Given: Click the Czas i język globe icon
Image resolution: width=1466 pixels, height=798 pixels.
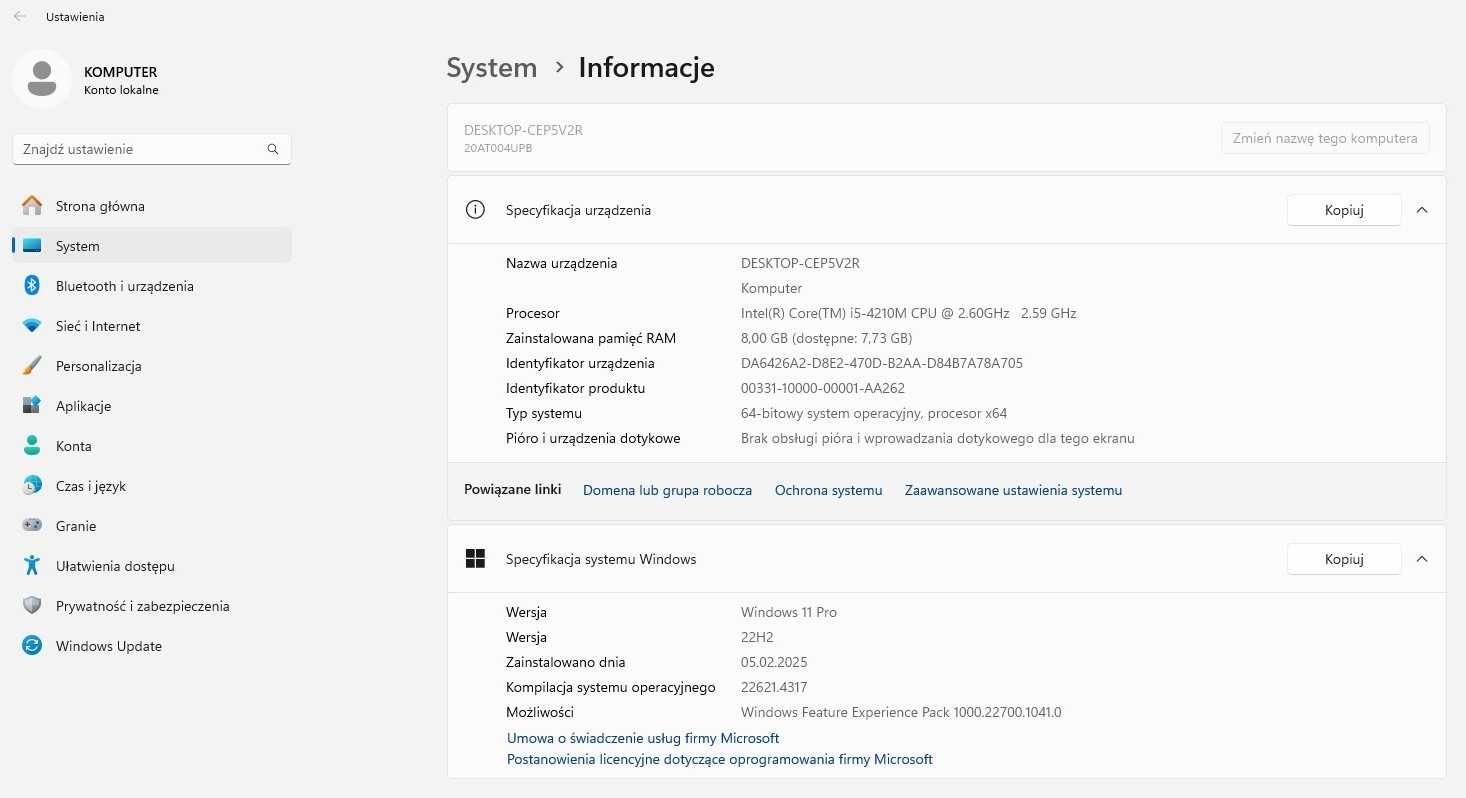Looking at the screenshot, I should (x=32, y=486).
